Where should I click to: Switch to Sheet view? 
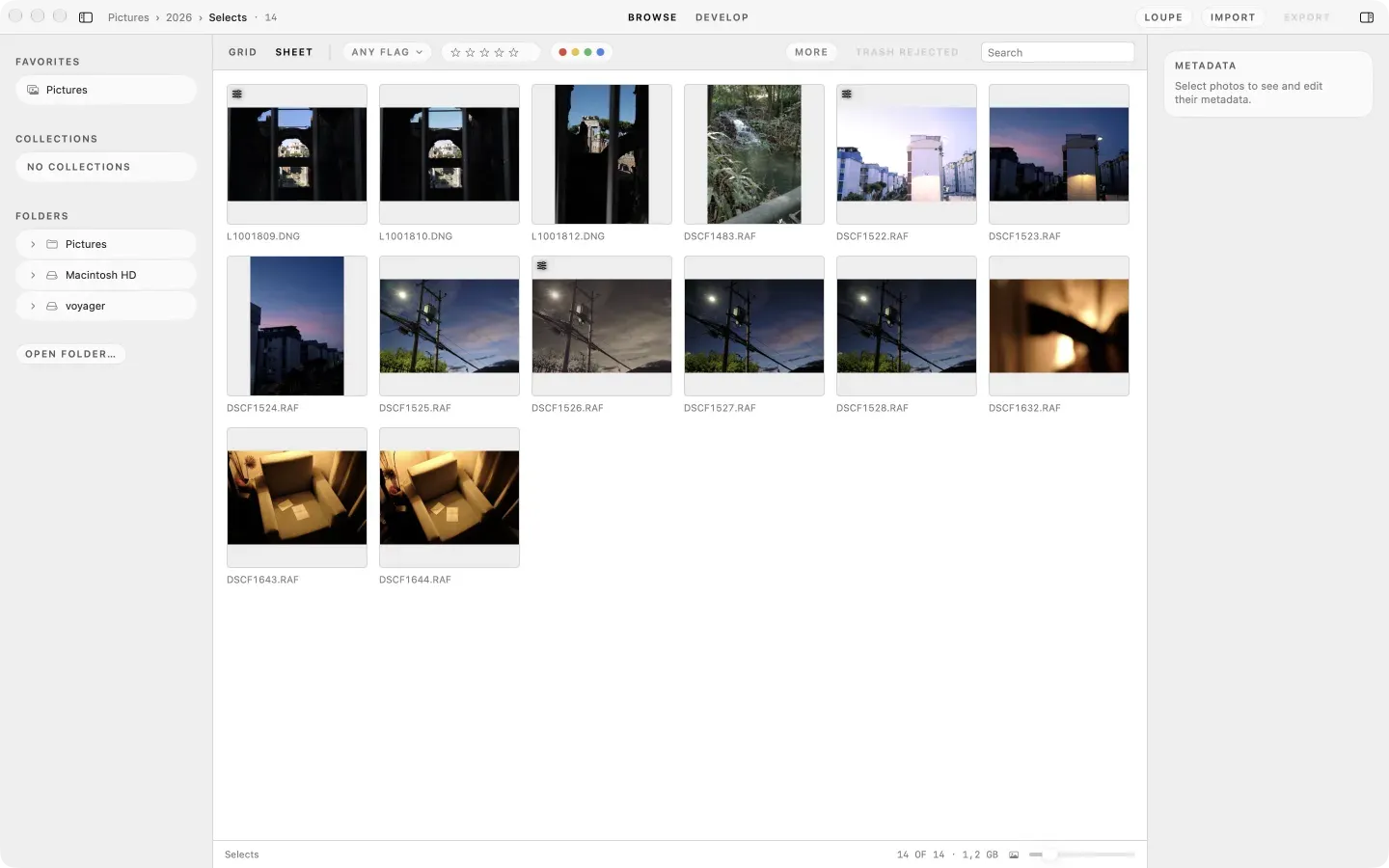(294, 52)
